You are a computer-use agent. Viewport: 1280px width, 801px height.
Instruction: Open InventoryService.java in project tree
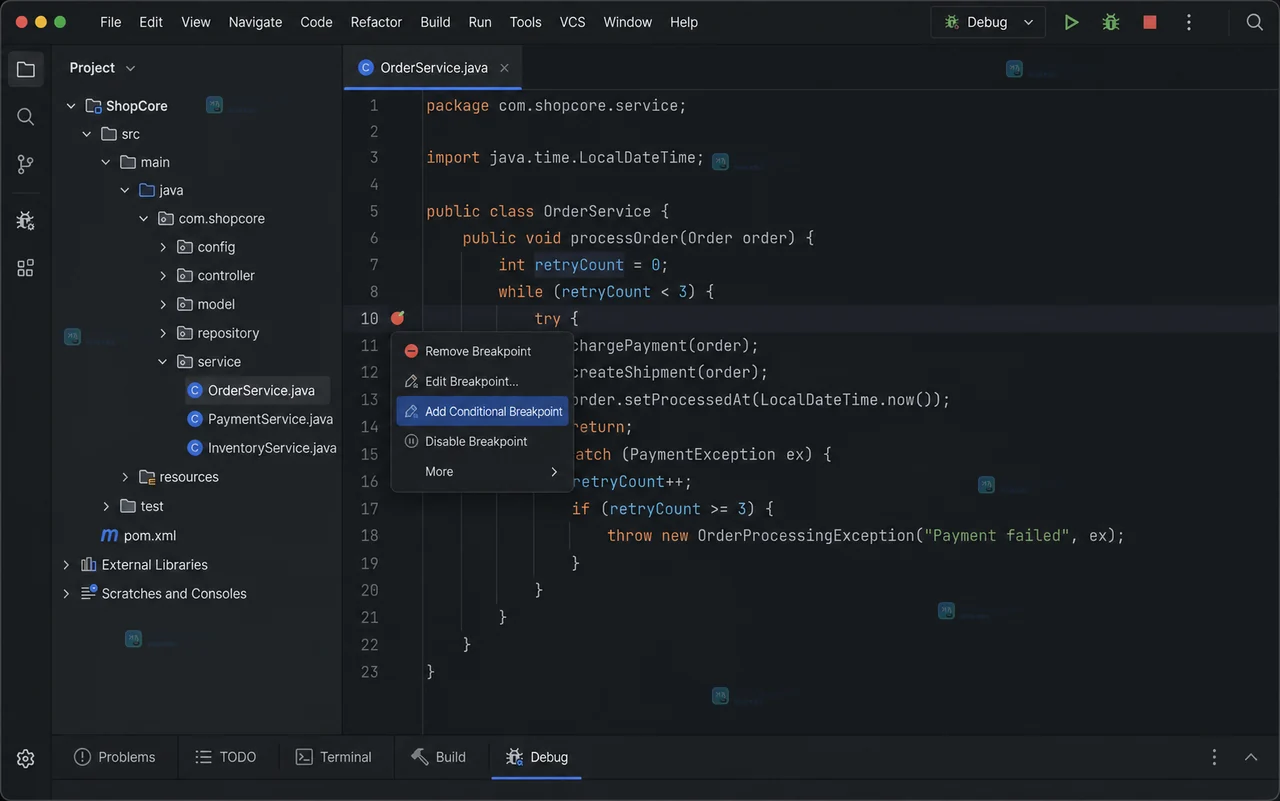click(x=262, y=448)
